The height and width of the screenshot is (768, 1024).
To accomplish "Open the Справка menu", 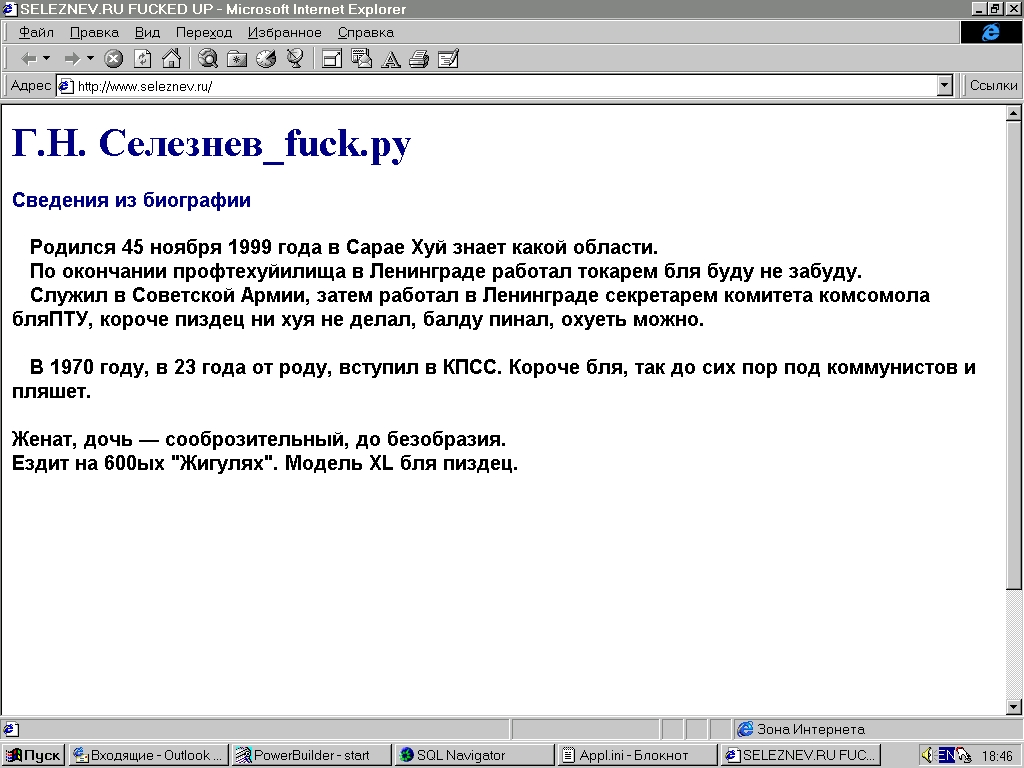I will (x=366, y=32).
